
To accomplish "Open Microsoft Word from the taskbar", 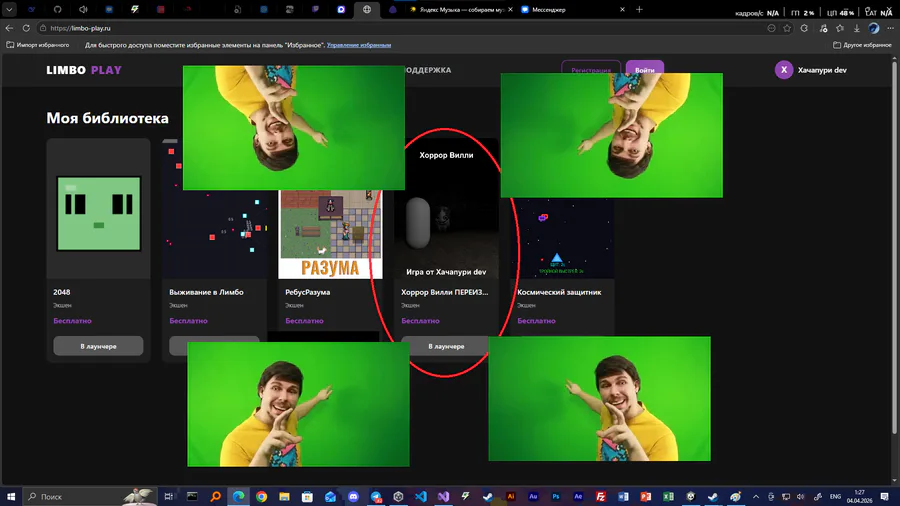I will tap(623, 496).
